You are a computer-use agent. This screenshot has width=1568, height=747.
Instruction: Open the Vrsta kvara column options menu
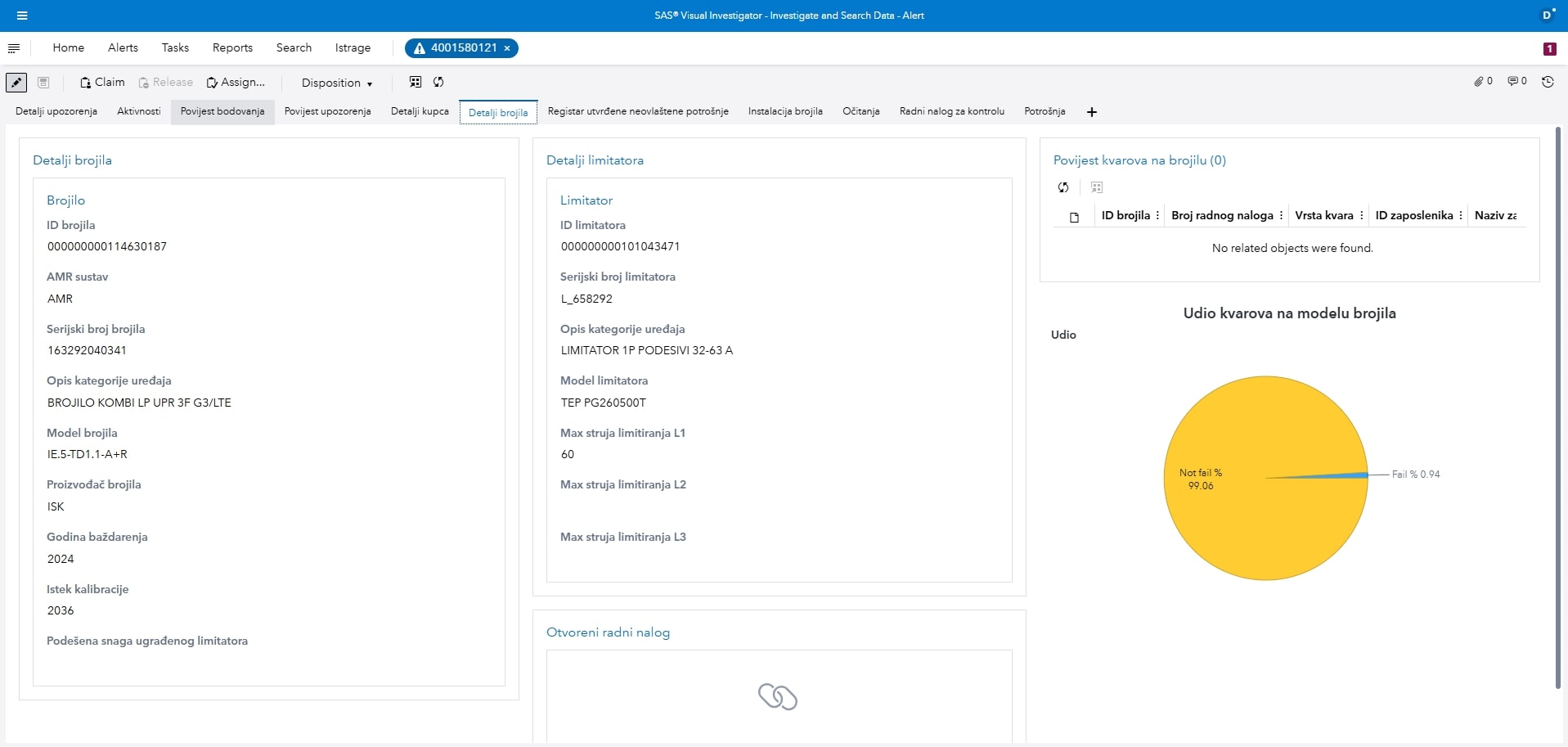pyautogui.click(x=1361, y=216)
